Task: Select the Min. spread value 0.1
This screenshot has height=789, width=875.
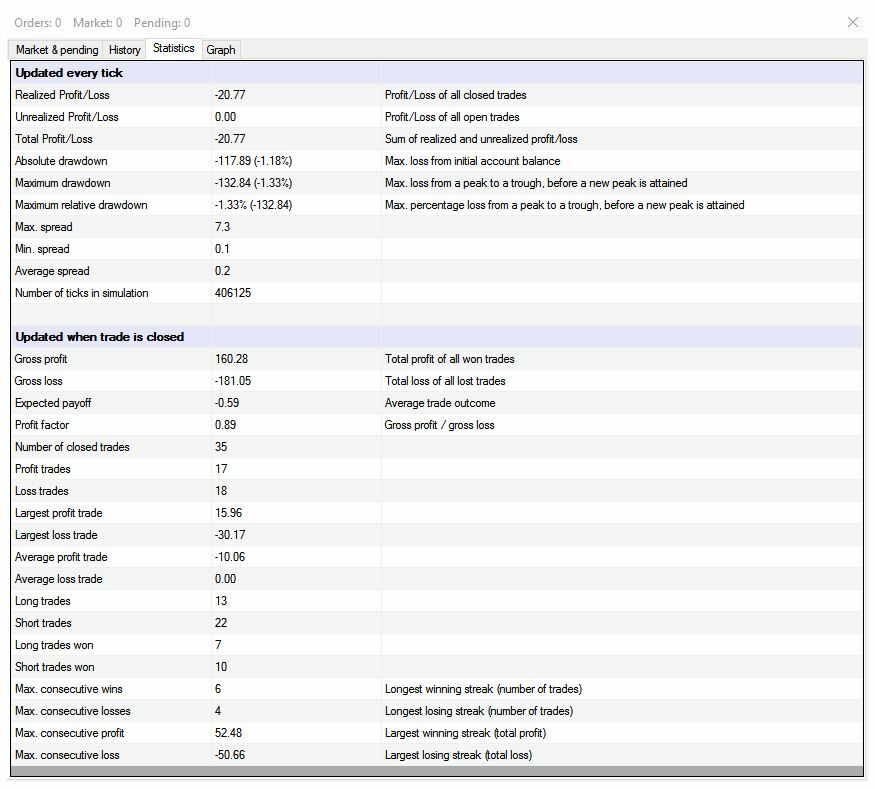Action: pos(222,249)
